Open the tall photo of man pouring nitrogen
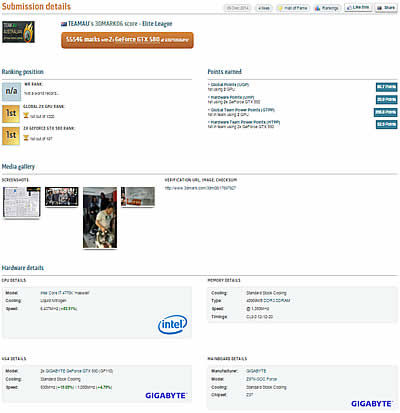The width and height of the screenshot is (400, 413). [100, 218]
